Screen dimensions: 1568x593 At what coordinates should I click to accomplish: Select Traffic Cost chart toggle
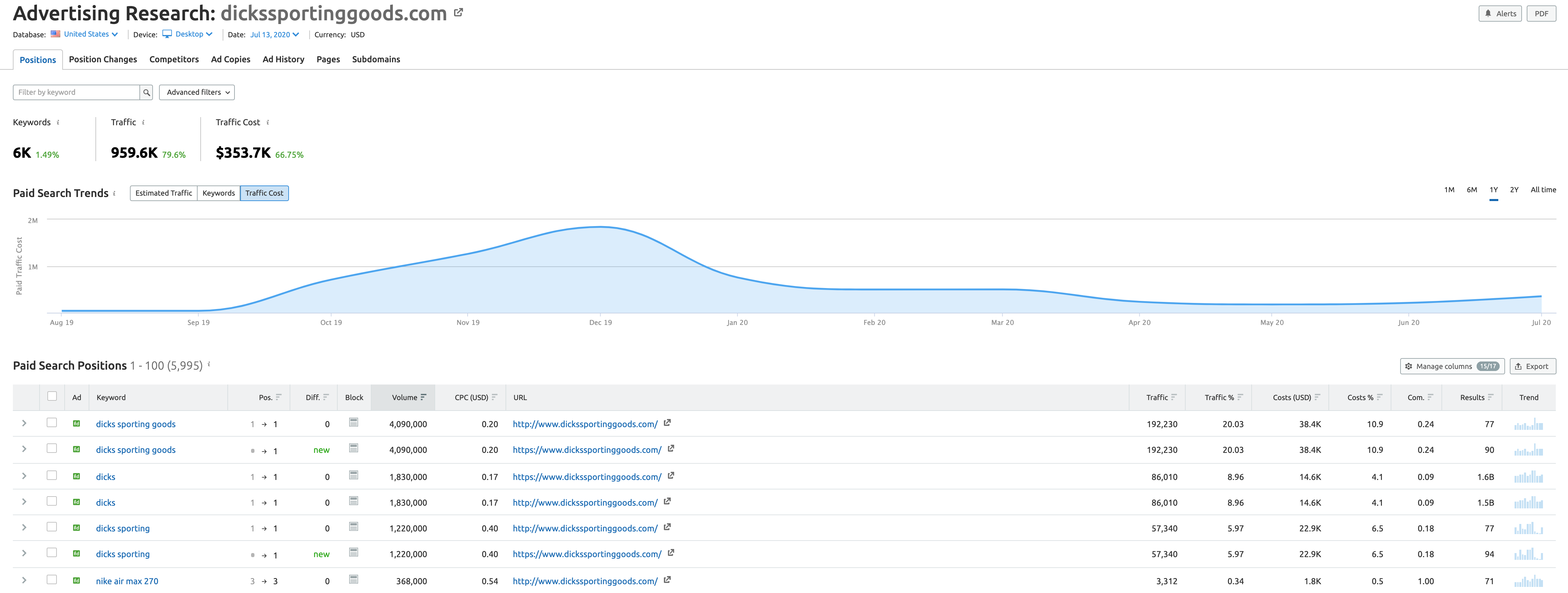[x=264, y=194]
